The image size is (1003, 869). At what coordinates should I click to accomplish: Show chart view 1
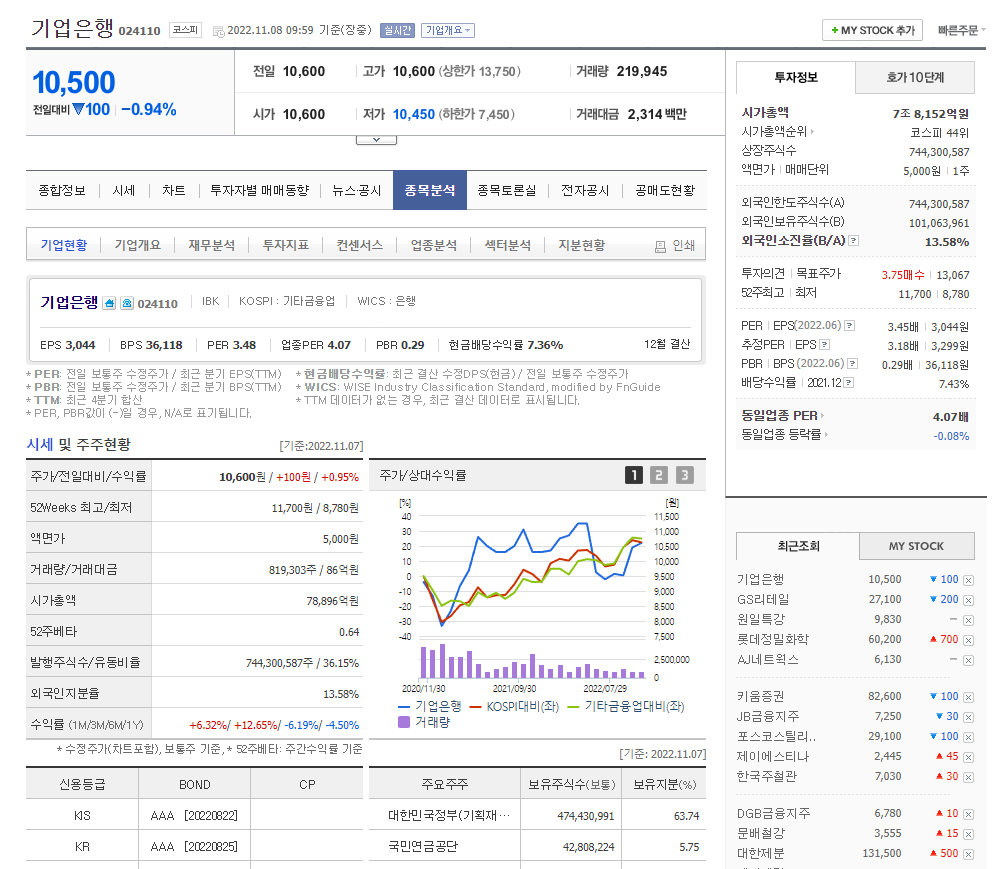tap(634, 475)
